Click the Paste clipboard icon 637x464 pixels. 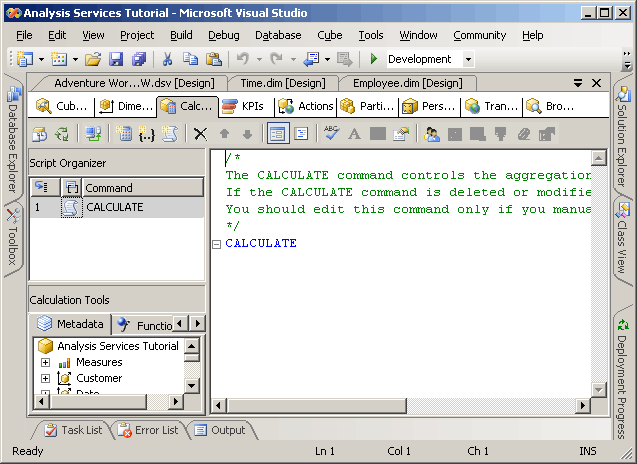click(x=214, y=59)
